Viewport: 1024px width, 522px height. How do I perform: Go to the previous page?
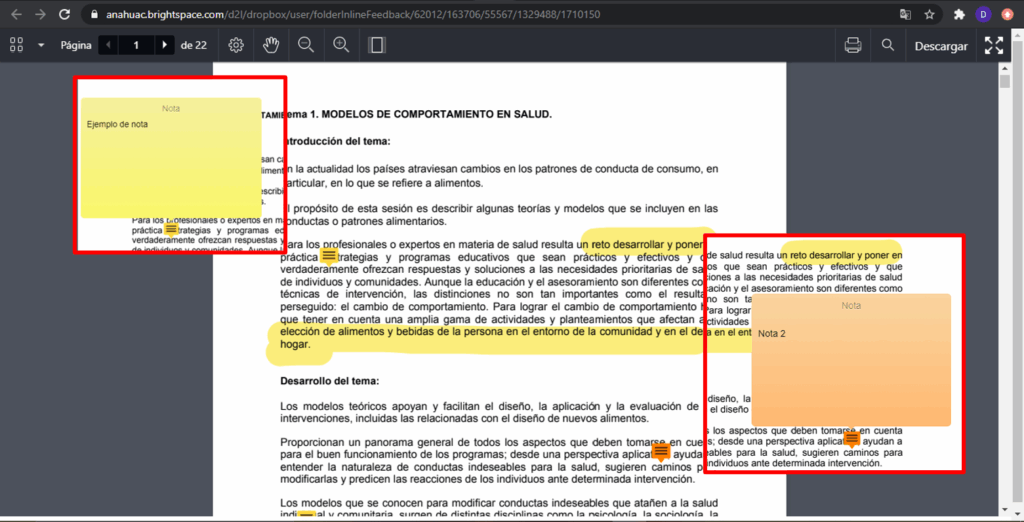click(x=107, y=45)
